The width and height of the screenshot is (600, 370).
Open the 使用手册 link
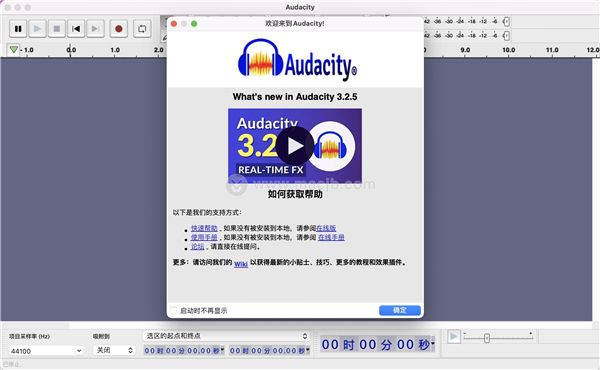(x=204, y=237)
